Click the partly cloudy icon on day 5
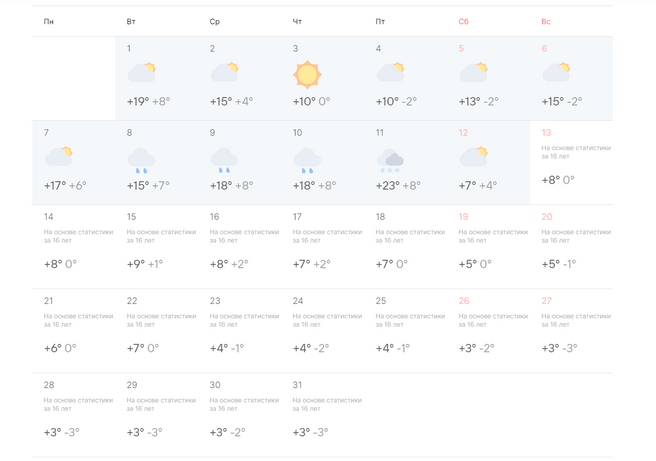 (x=473, y=73)
